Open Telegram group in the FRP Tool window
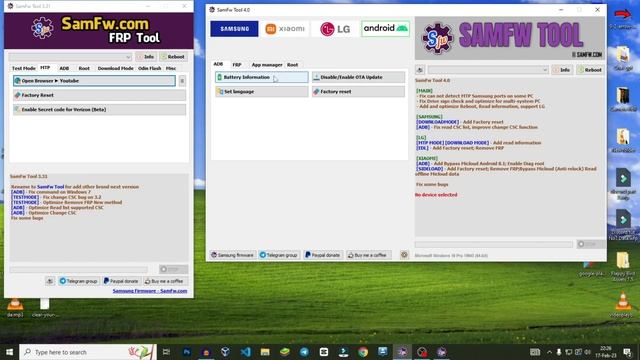The image size is (640, 360). (78, 281)
